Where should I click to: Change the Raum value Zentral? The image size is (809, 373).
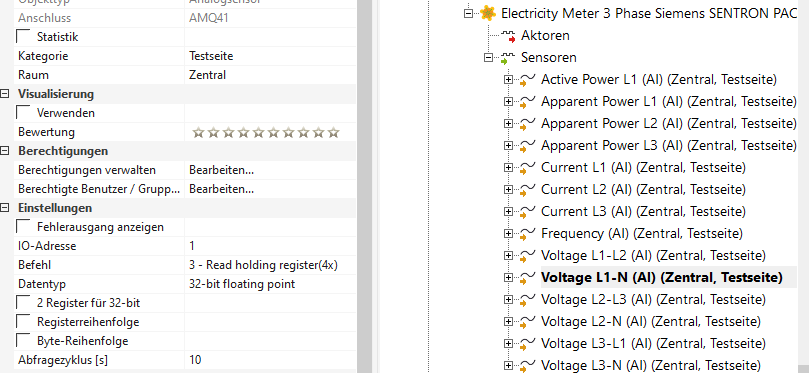pyautogui.click(x=270, y=75)
